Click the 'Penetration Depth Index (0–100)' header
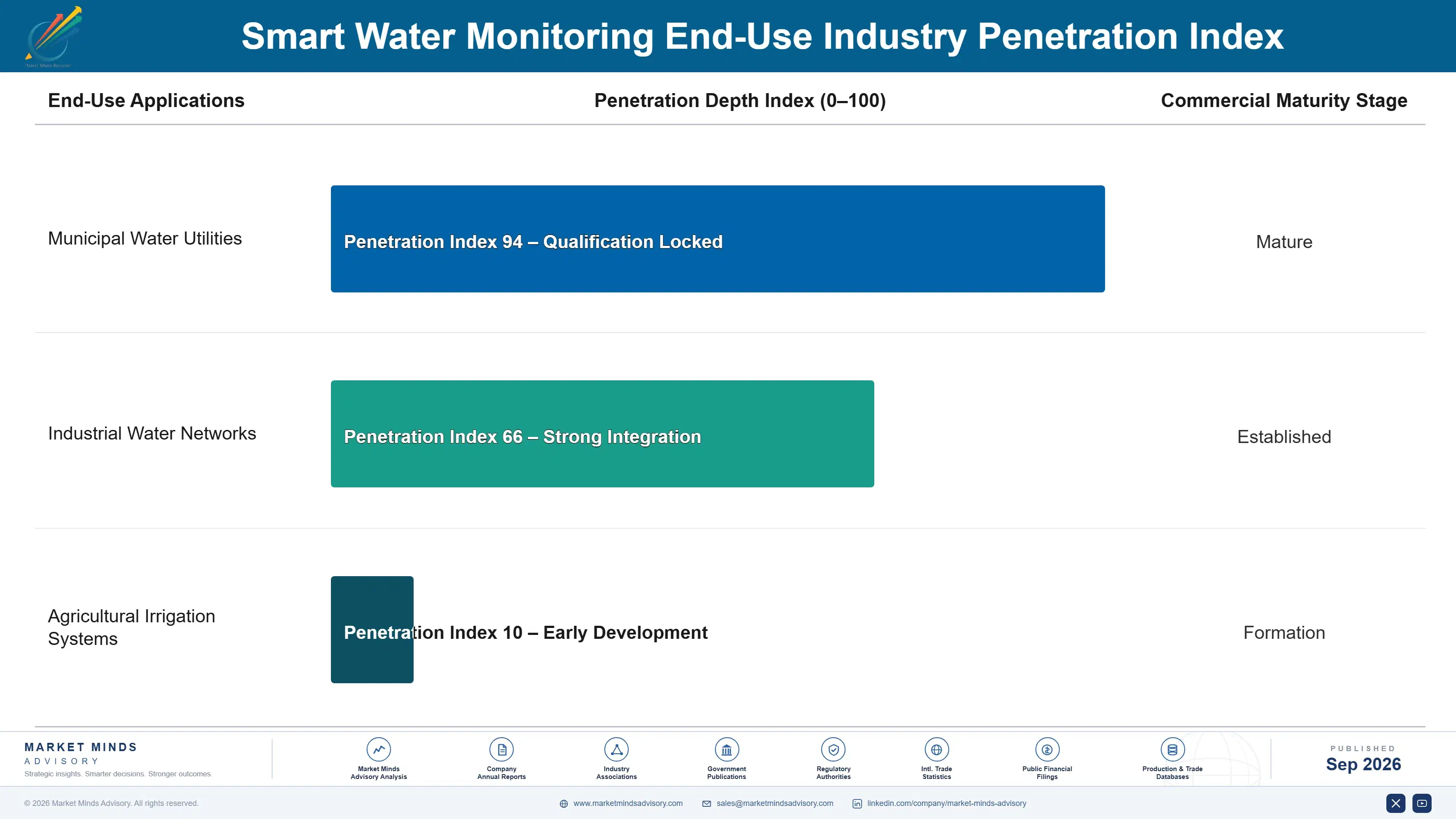Viewport: 1456px width, 819px height. pos(740,101)
